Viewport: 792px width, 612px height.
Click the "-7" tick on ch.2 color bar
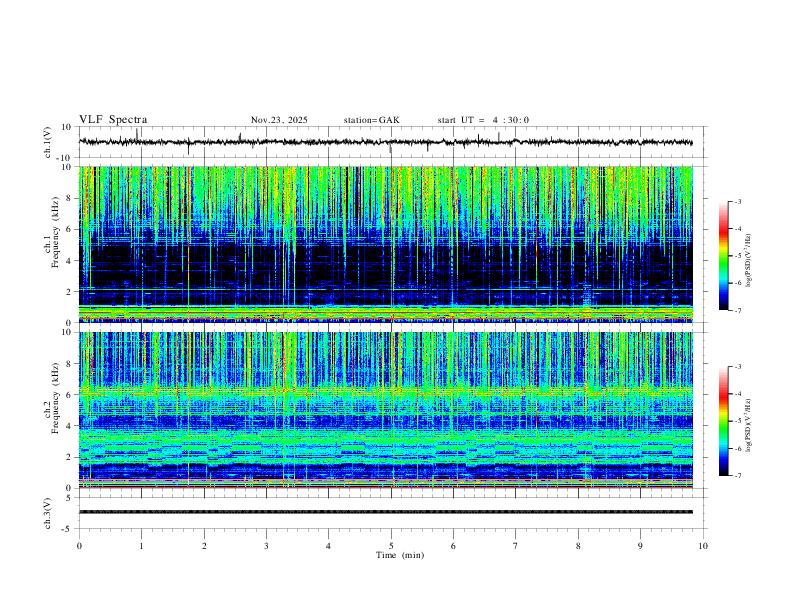click(738, 476)
